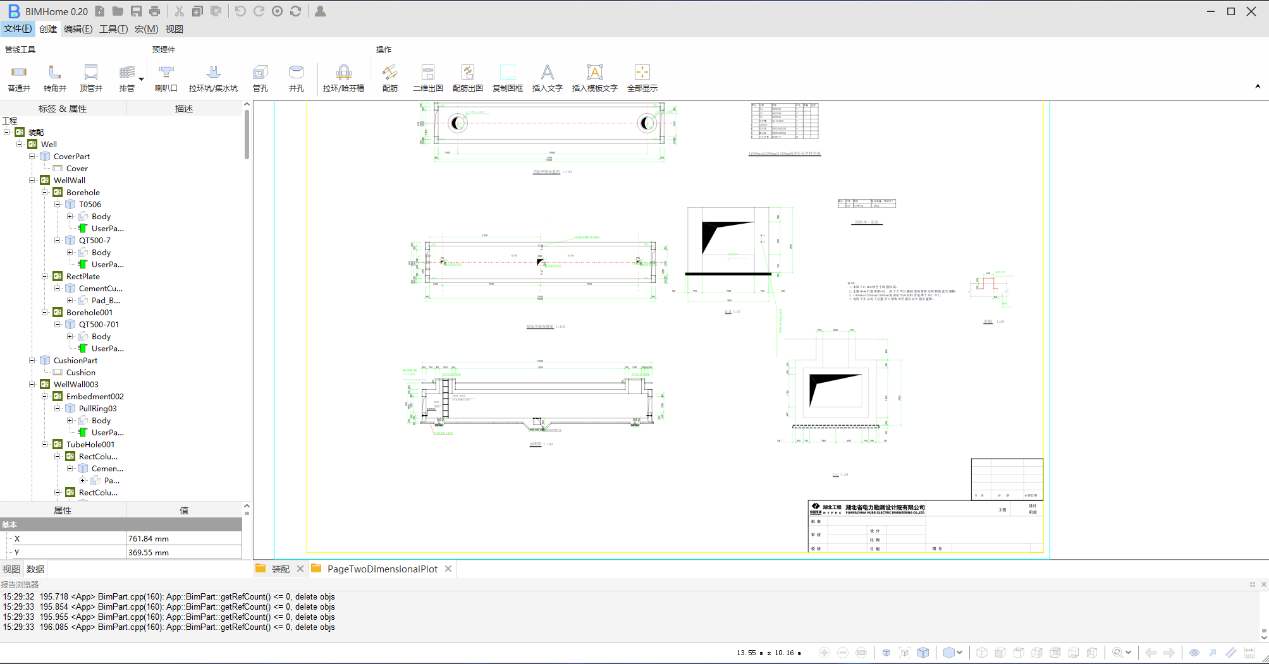Select the 喇叭口 embedded part tool
The height and width of the screenshot is (664, 1269).
(166, 79)
